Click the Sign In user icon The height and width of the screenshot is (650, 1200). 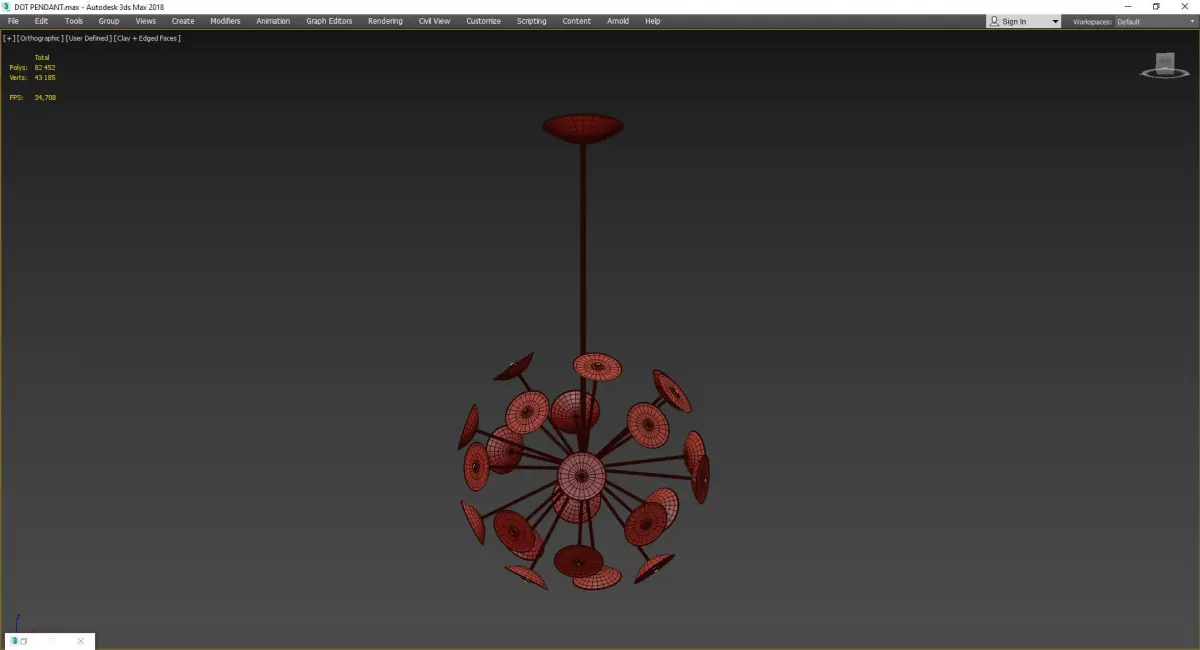(994, 21)
